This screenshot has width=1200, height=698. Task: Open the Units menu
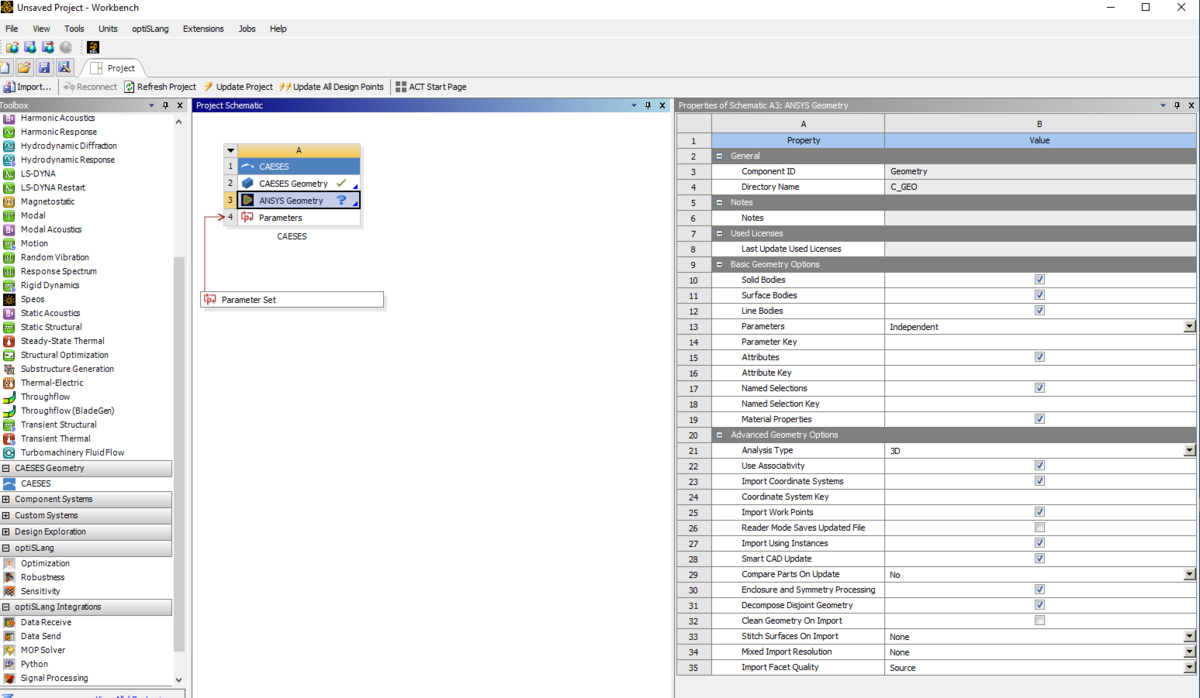[x=108, y=29]
